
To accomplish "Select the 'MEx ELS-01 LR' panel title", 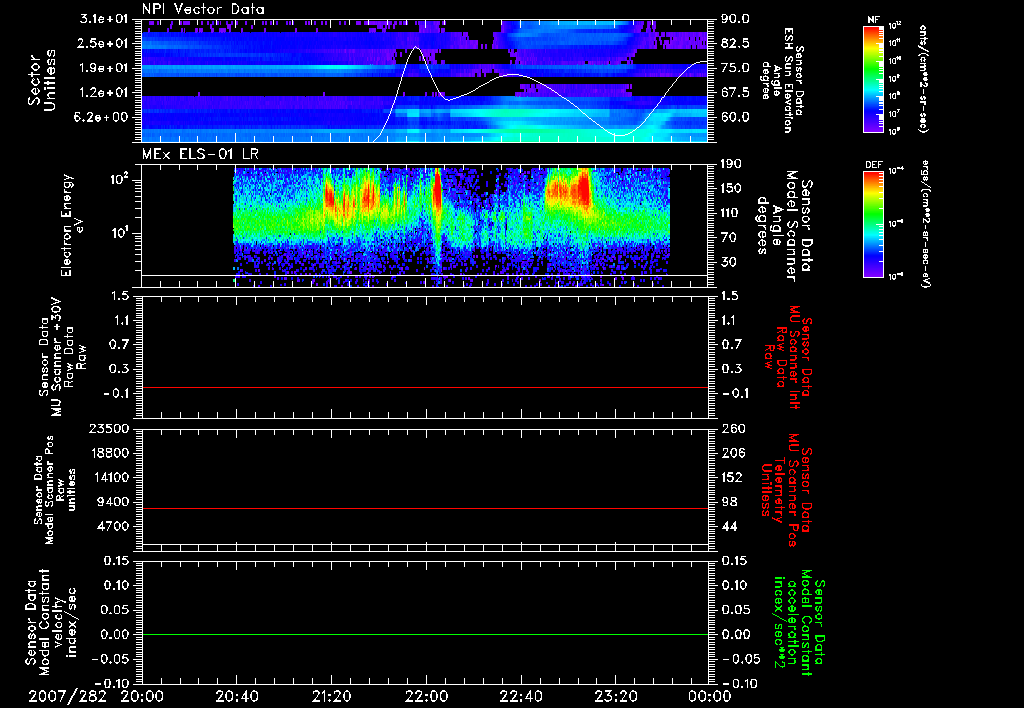I will [200, 154].
